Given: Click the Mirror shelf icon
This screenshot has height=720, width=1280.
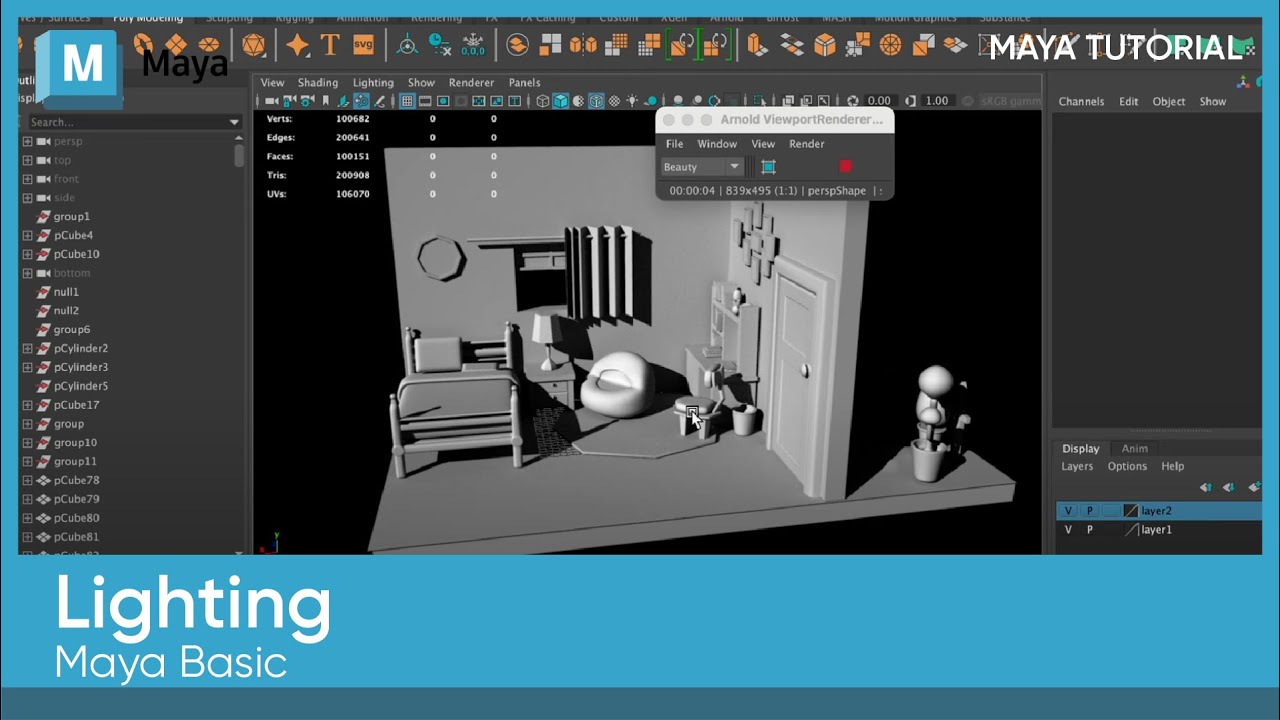Looking at the screenshot, I should tap(583, 45).
